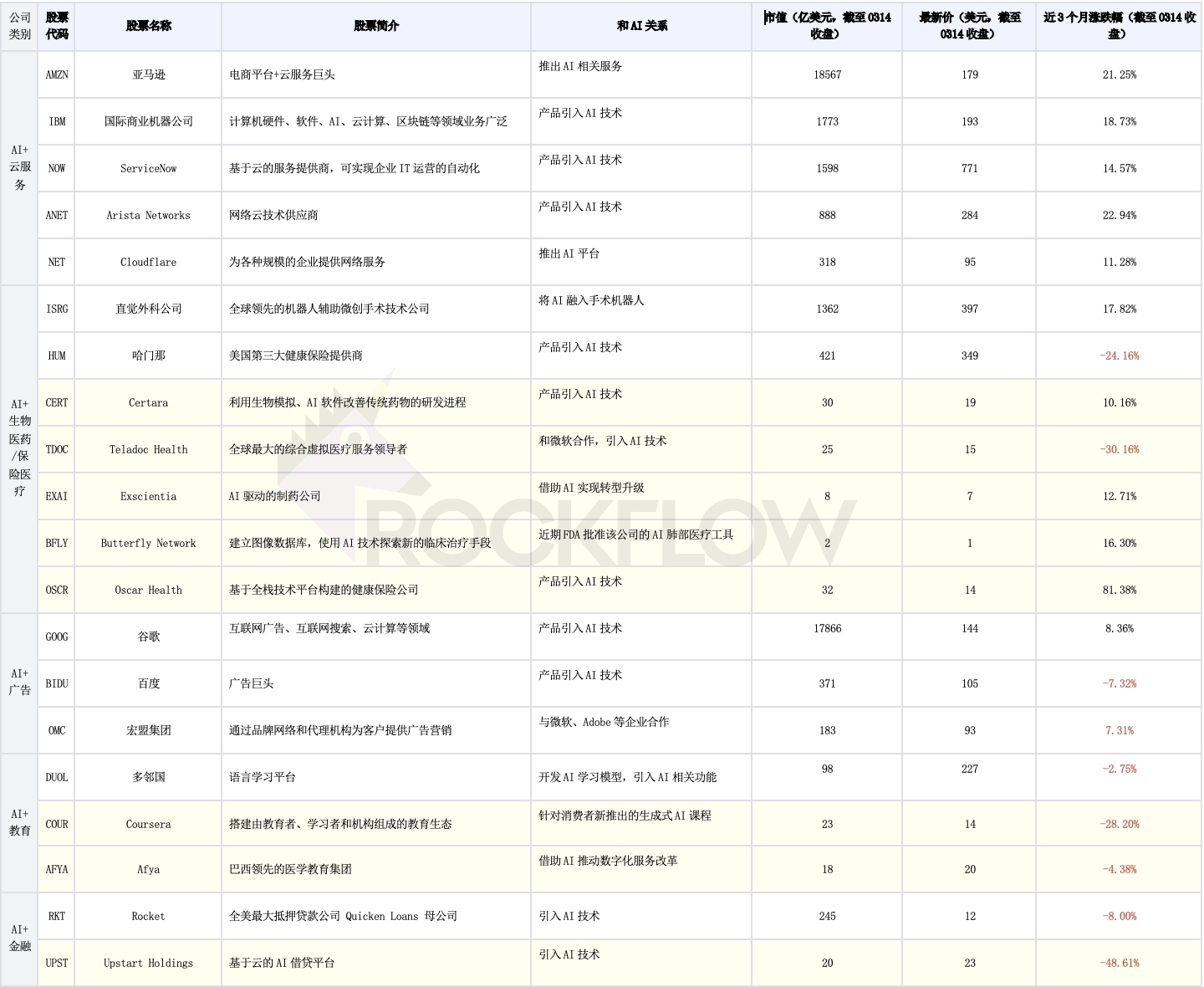The height and width of the screenshot is (987, 1204).
Task: Select market cap value 18567
Action: 827,74
